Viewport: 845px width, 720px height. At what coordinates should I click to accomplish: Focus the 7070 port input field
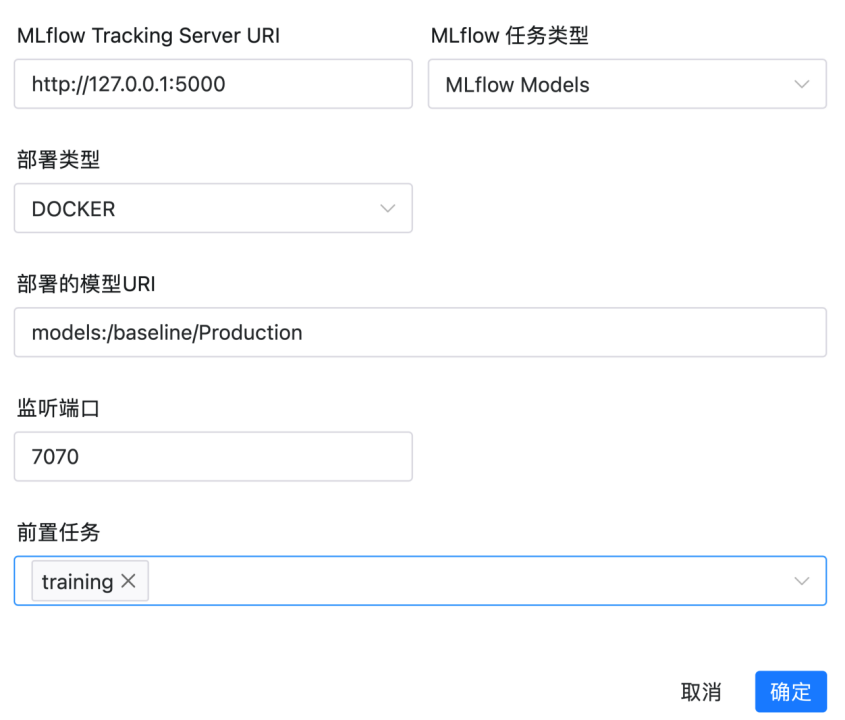pyautogui.click(x=213, y=457)
